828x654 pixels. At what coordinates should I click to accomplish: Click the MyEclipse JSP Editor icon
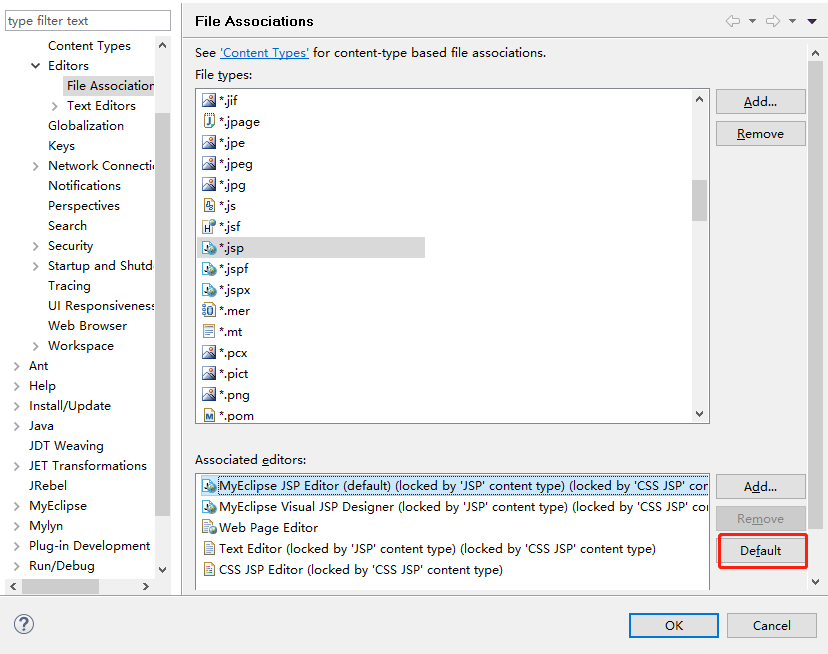point(209,486)
